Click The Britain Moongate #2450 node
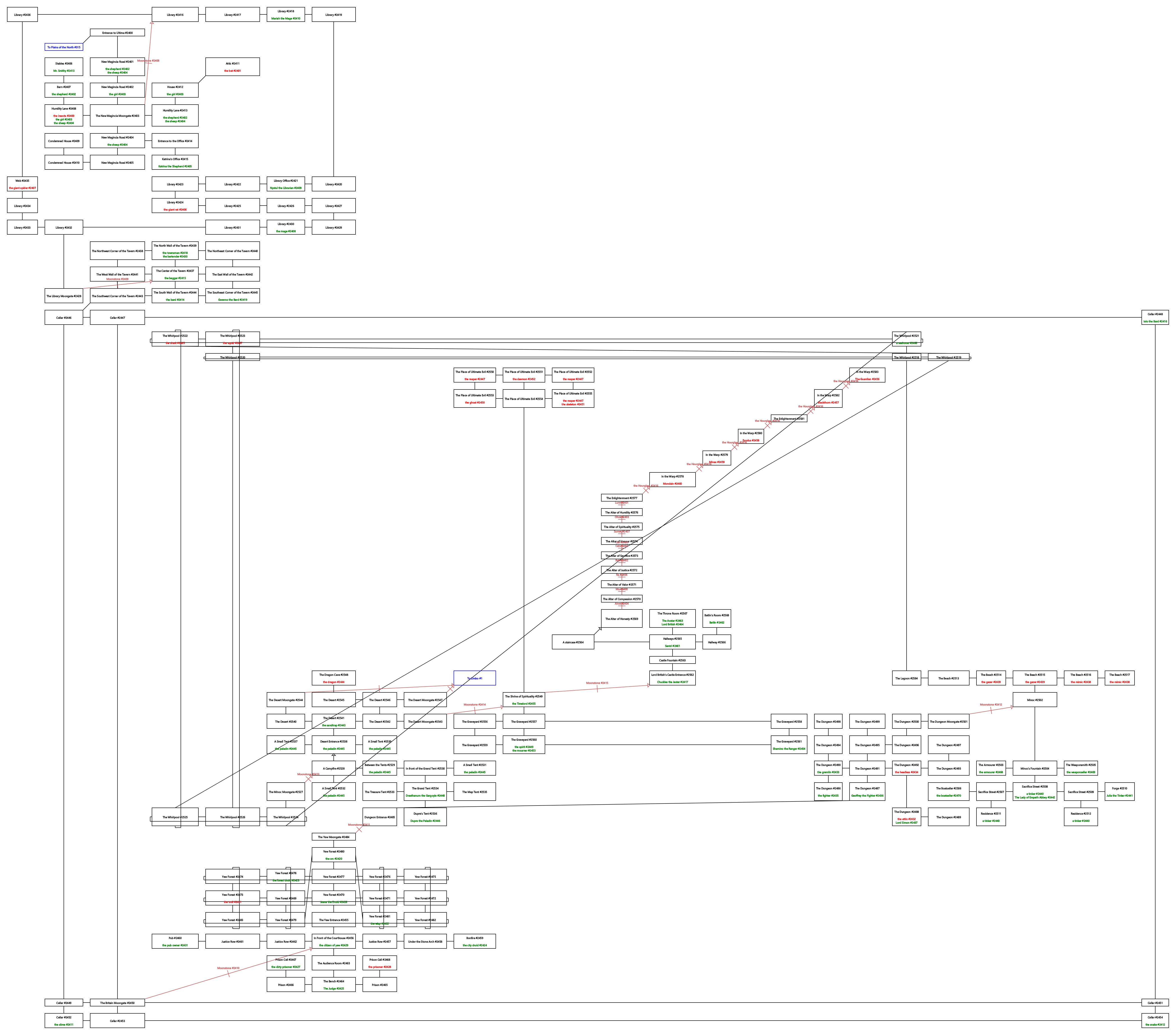The height and width of the screenshot is (1035, 1176). (117, 1003)
